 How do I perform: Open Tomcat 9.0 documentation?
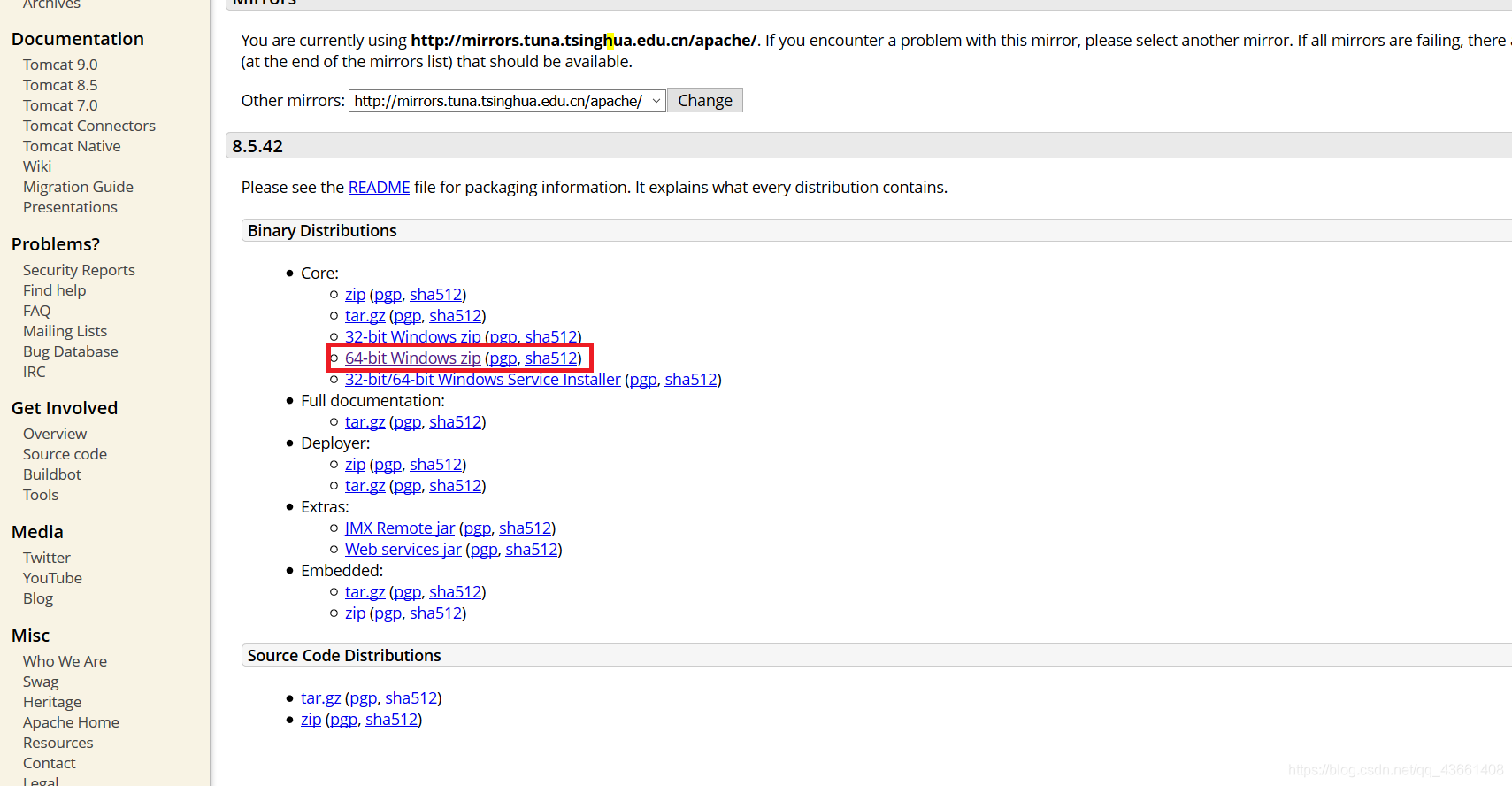[60, 65]
